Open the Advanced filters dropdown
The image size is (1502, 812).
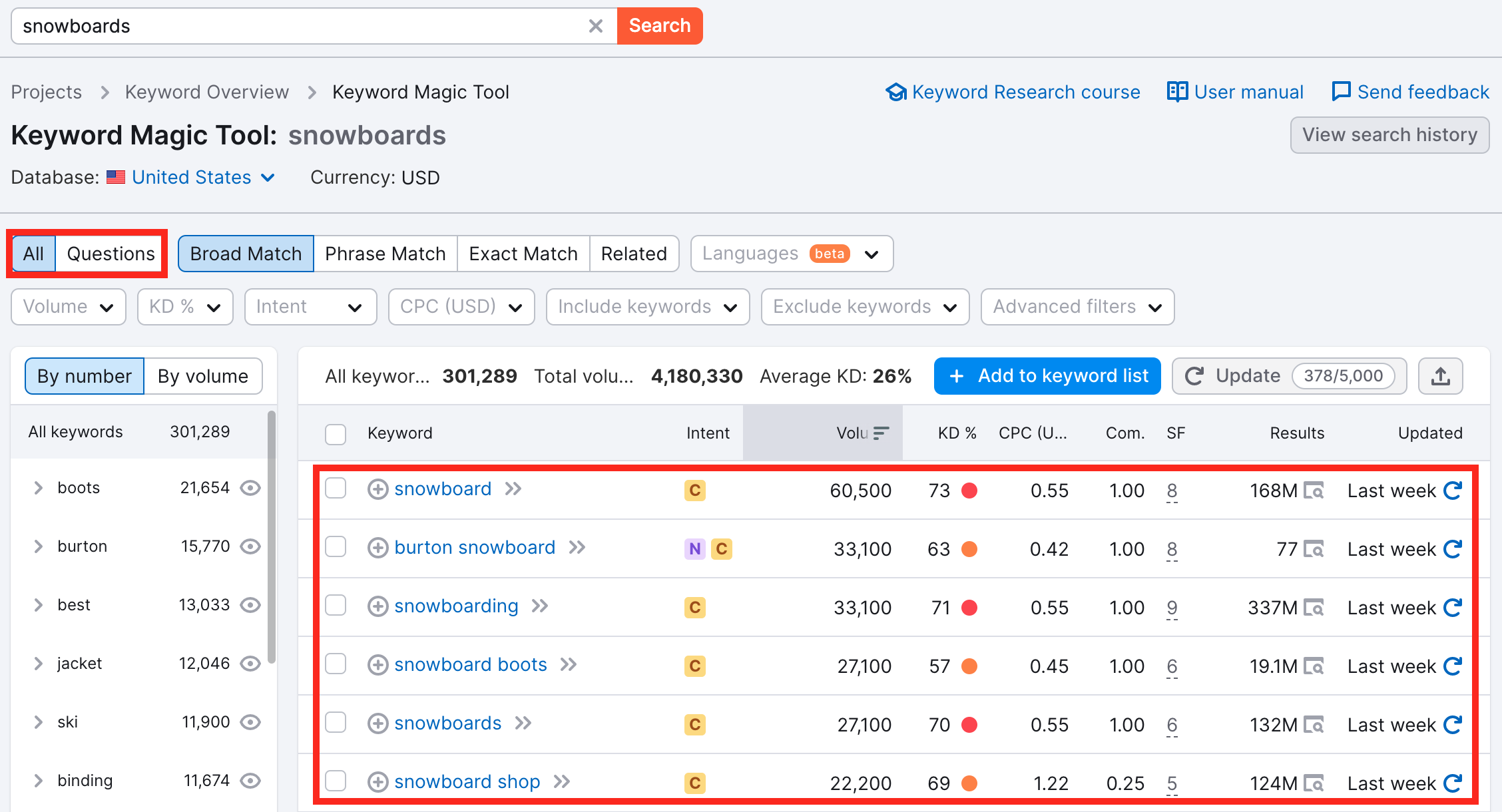(x=1077, y=307)
